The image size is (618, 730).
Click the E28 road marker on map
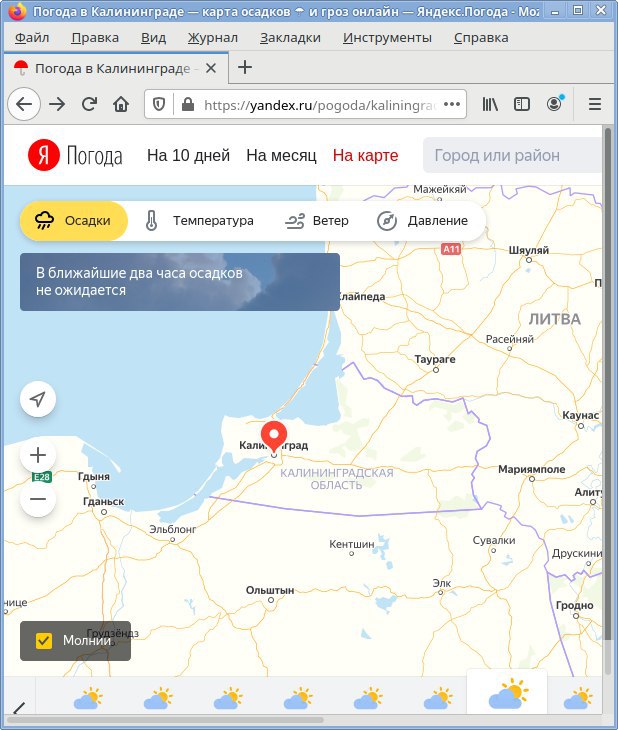[41, 477]
